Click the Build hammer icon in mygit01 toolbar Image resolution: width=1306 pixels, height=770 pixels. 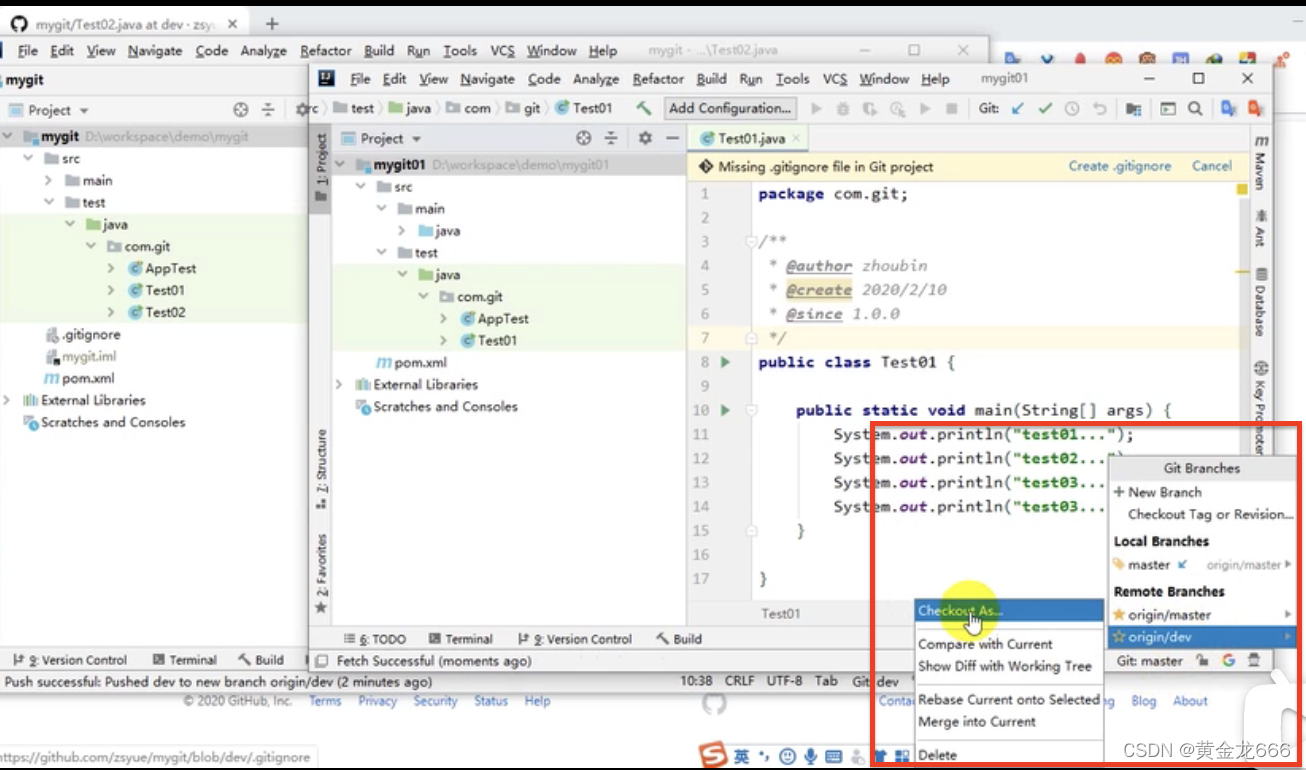coord(644,108)
